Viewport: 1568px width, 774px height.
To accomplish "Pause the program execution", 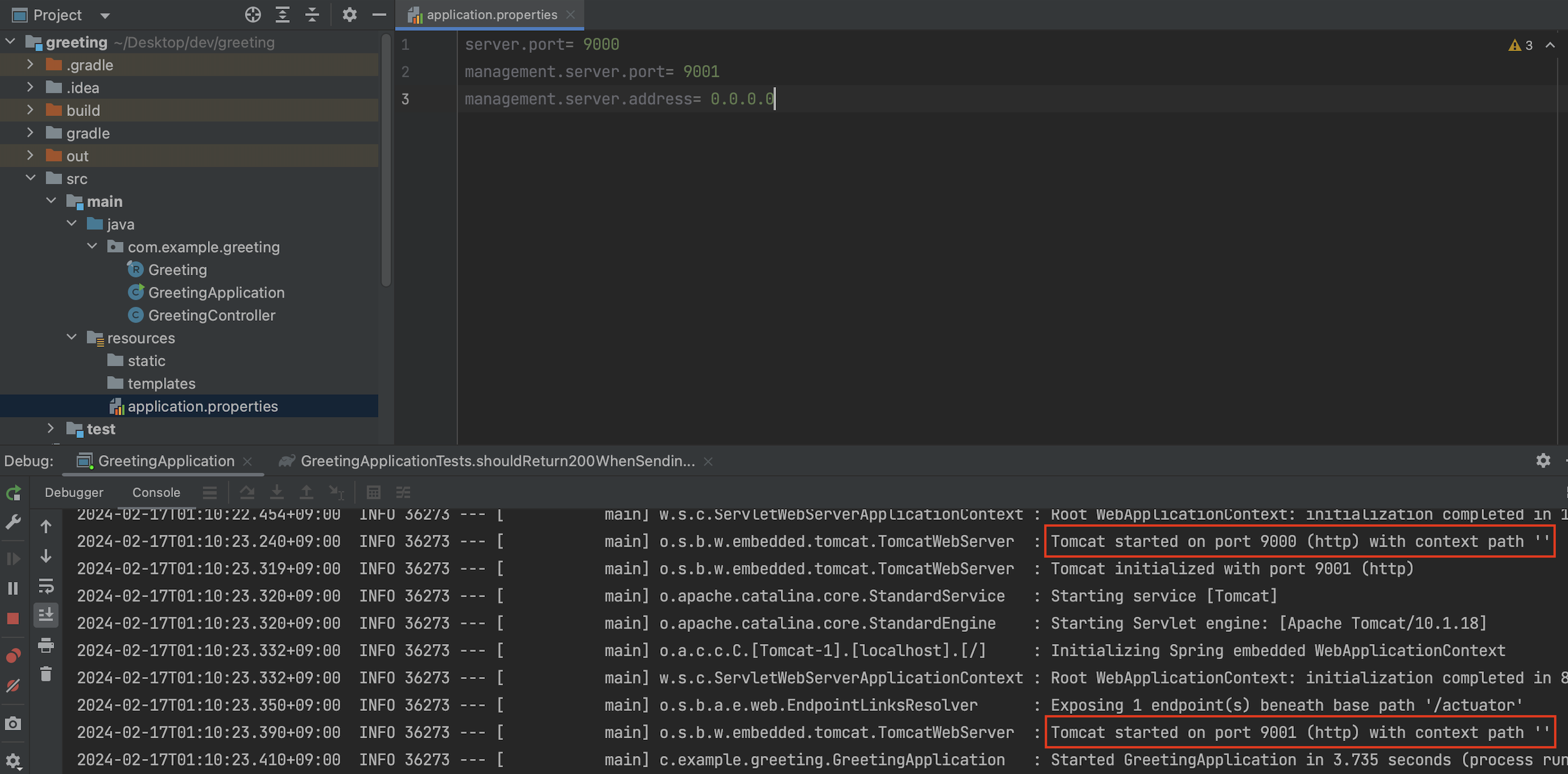I will click(13, 589).
